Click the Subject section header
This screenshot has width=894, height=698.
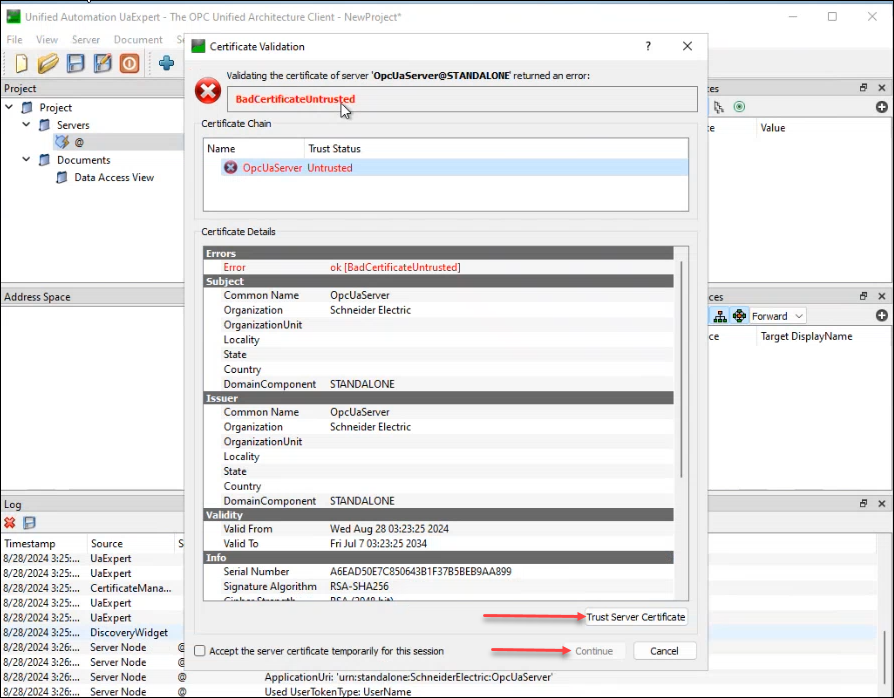(x=438, y=281)
